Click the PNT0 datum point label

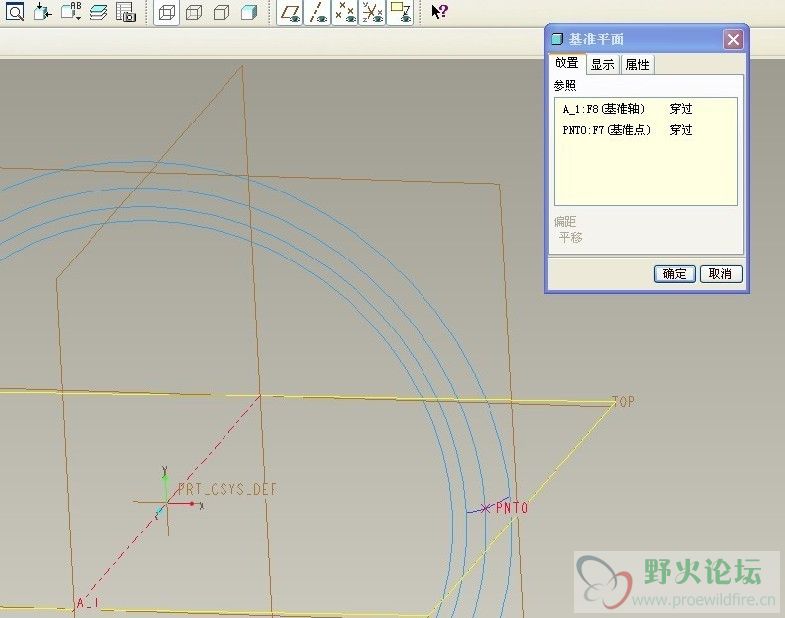(x=512, y=508)
